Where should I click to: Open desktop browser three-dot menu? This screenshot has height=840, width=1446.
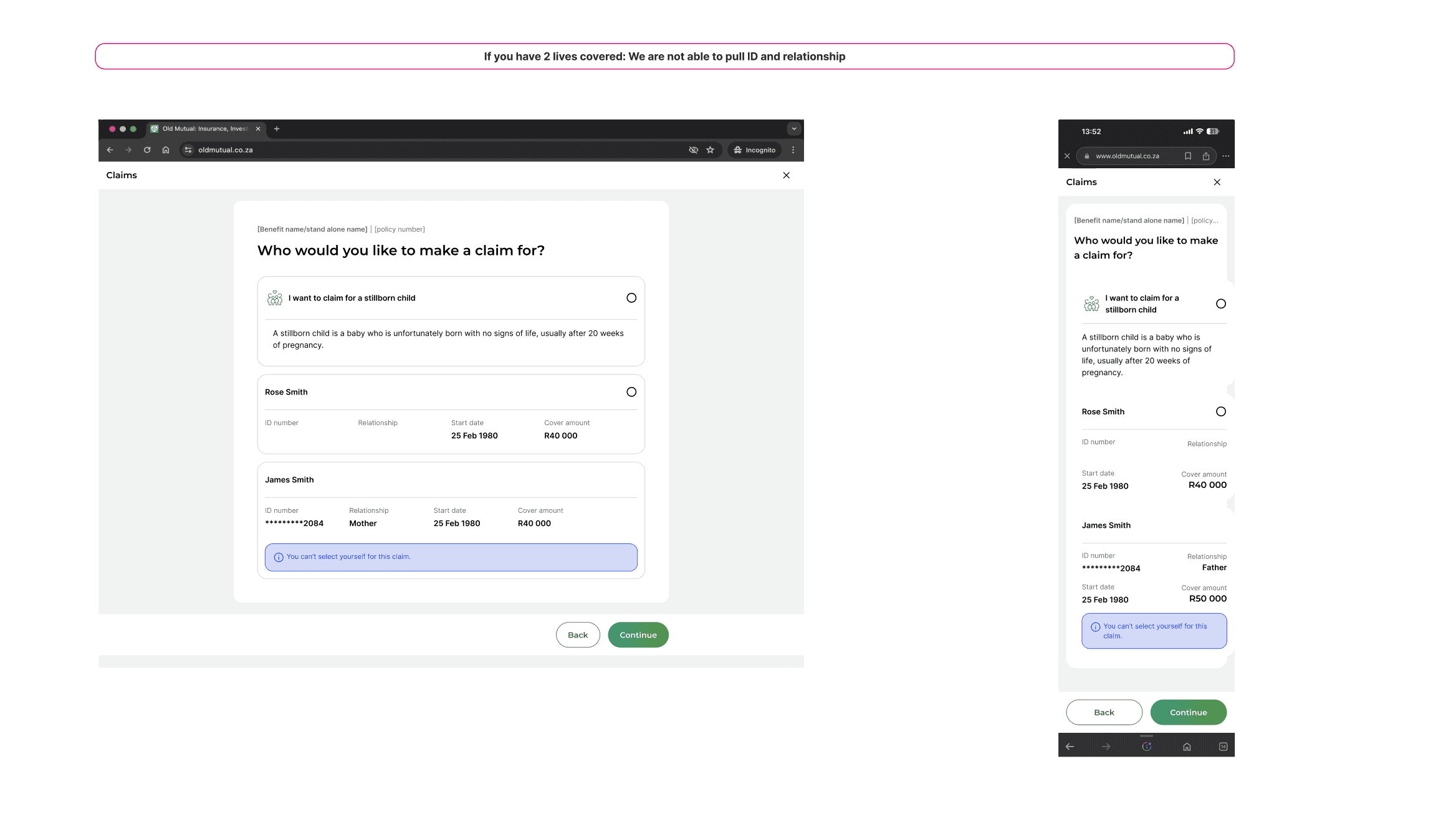793,150
